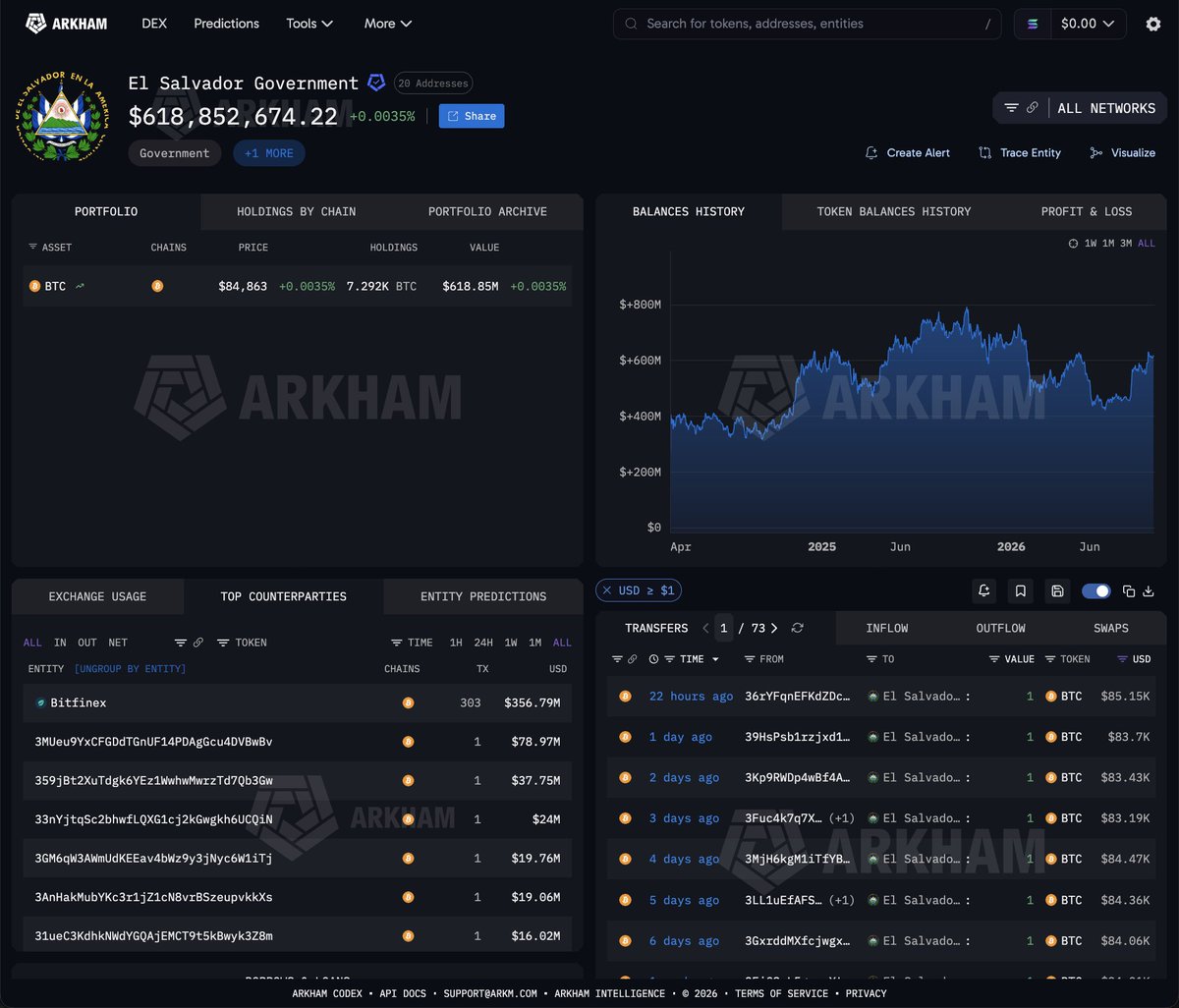Open the TOKEN filter in counterparties

tap(242, 643)
